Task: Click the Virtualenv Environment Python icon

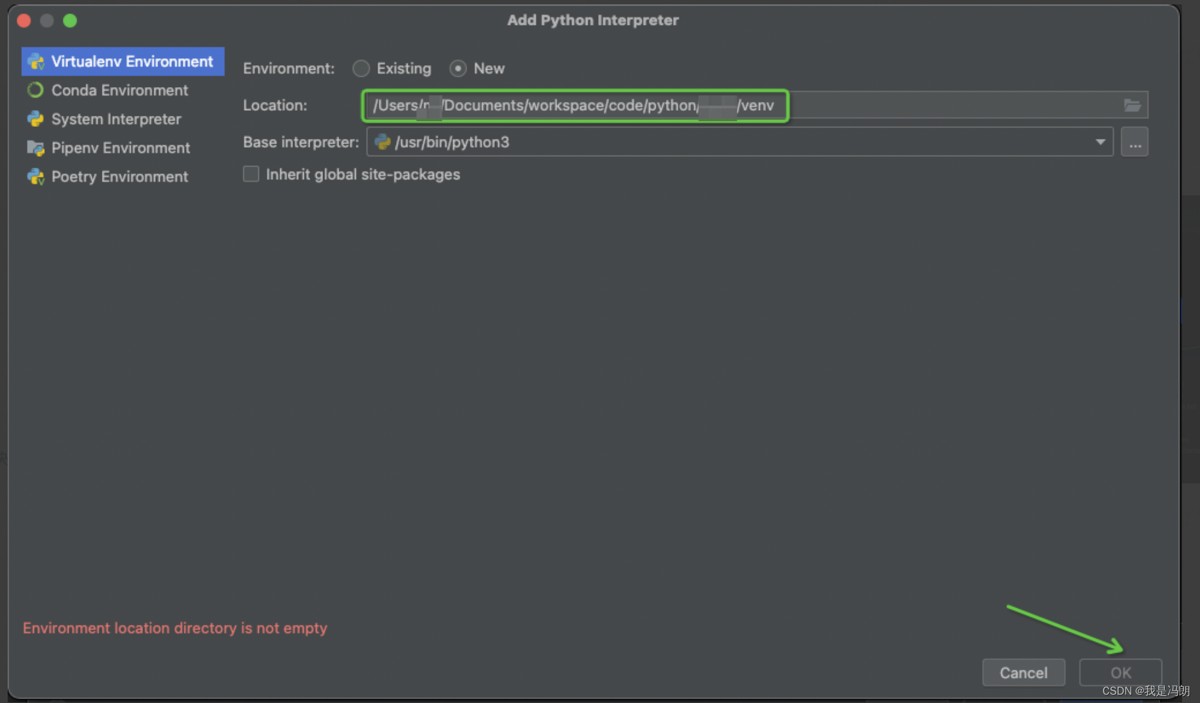Action: tap(36, 61)
